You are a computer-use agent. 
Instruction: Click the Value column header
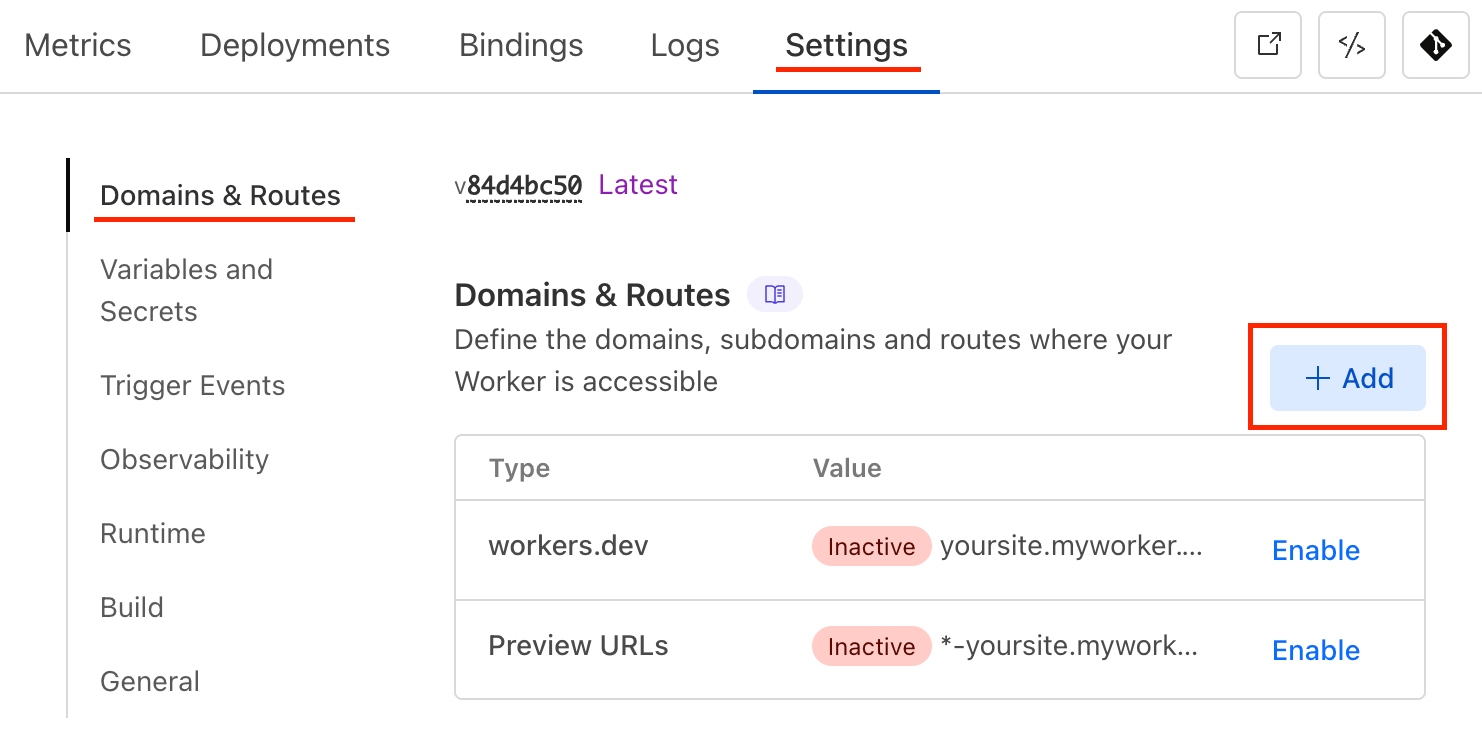(x=847, y=468)
